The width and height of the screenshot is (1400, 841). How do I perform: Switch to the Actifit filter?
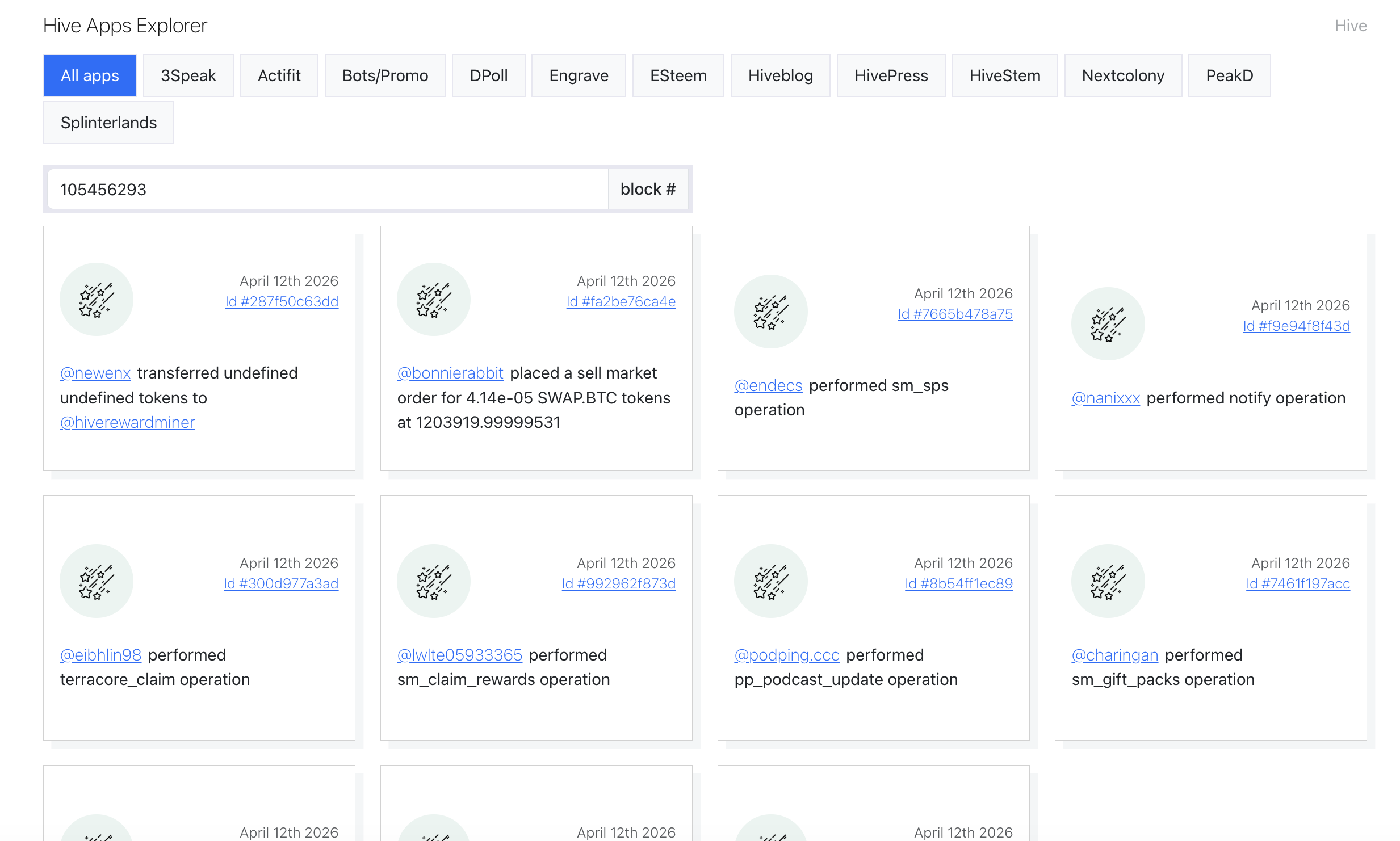(x=279, y=75)
